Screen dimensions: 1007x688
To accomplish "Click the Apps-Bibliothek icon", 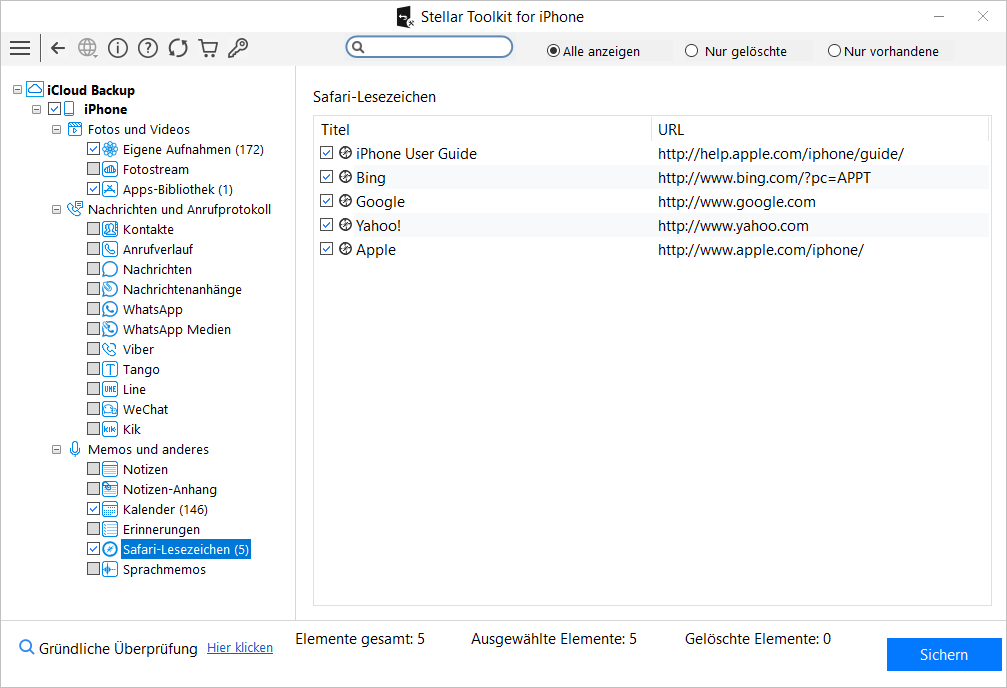I will [110, 190].
